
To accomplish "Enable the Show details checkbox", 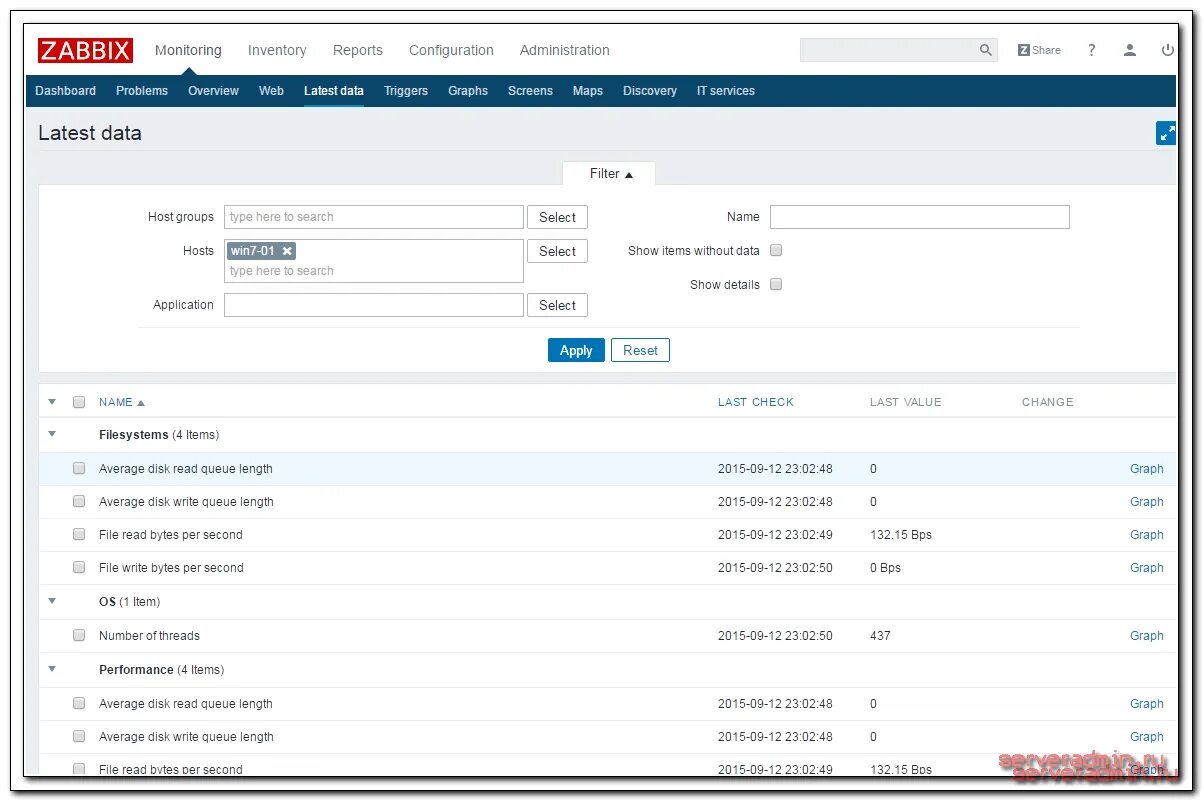I will pos(776,284).
